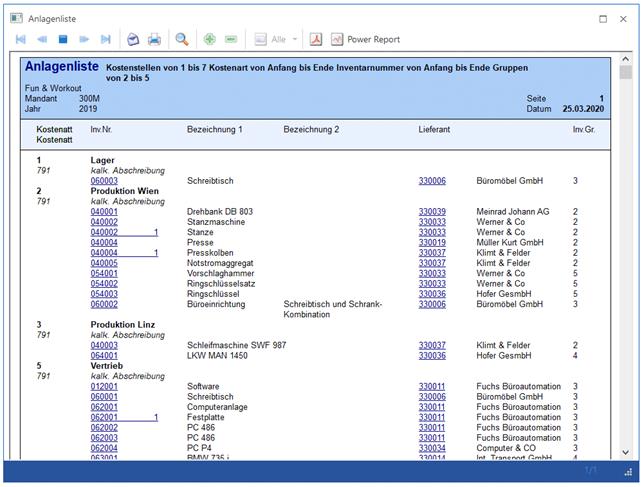
Task: Go to the previous report page
Action: pyautogui.click(x=41, y=39)
